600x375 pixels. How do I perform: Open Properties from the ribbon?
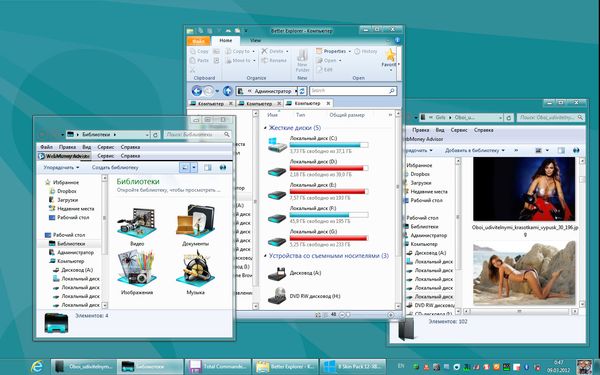[x=331, y=51]
